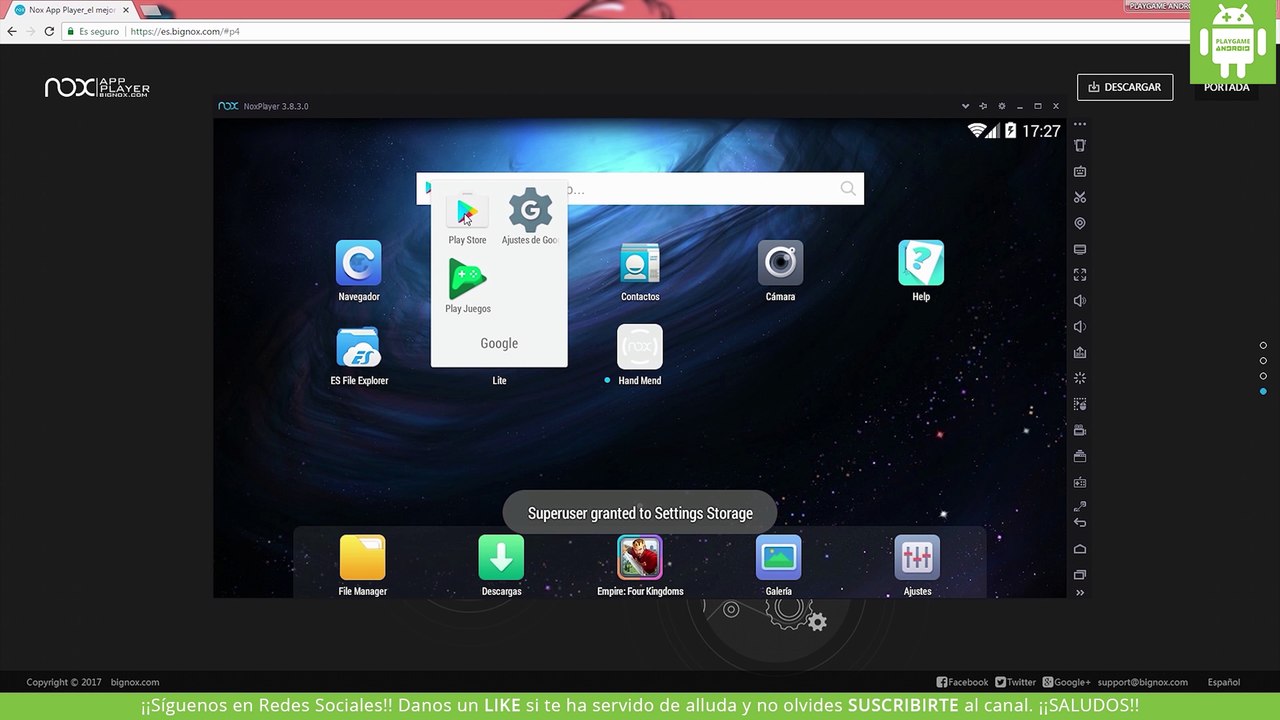Image resolution: width=1280 pixels, height=720 pixels.
Task: Click the DESCARGAR download button
Action: coord(1125,87)
